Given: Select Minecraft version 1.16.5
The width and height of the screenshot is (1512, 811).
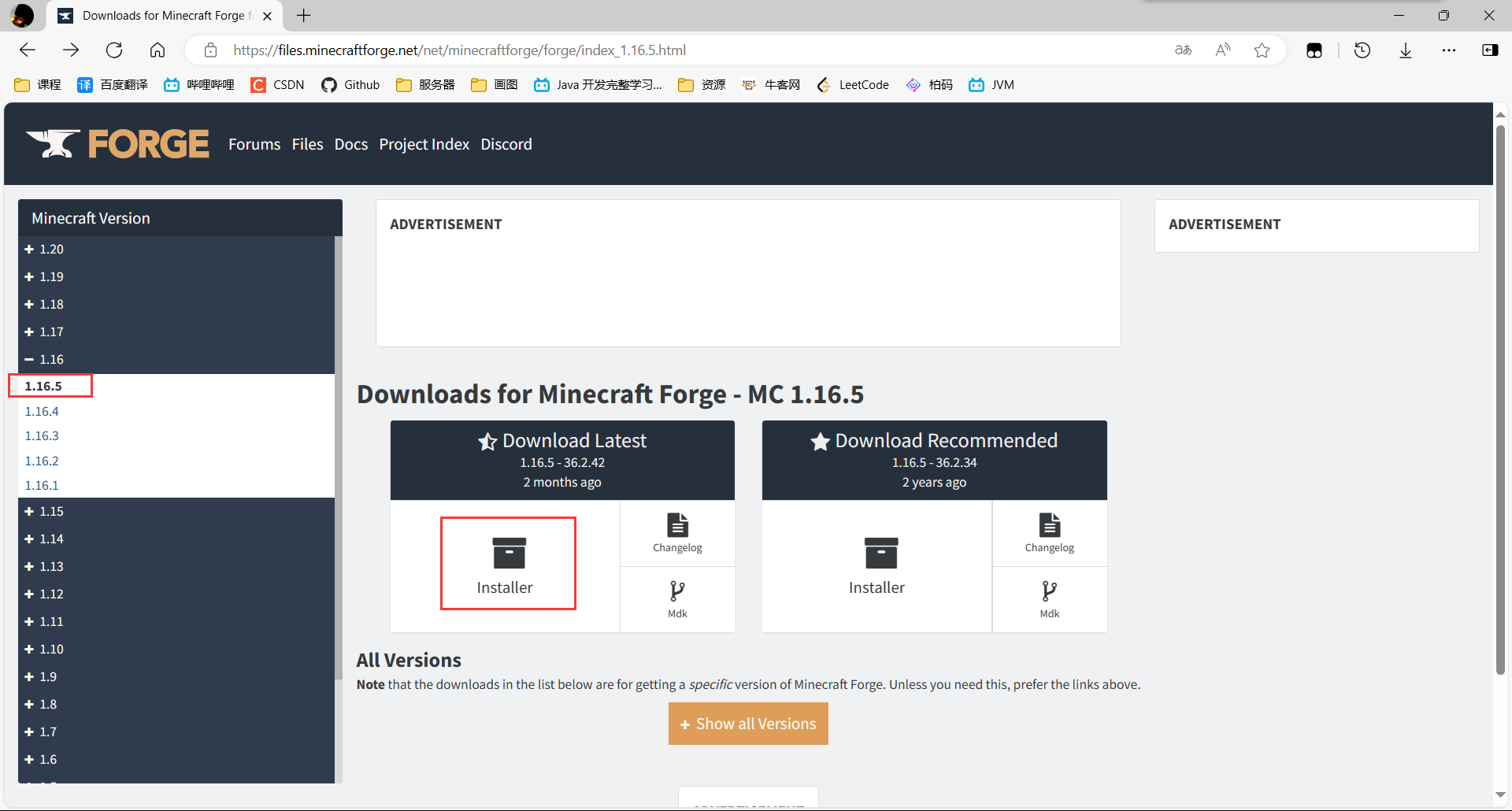Looking at the screenshot, I should [43, 387].
